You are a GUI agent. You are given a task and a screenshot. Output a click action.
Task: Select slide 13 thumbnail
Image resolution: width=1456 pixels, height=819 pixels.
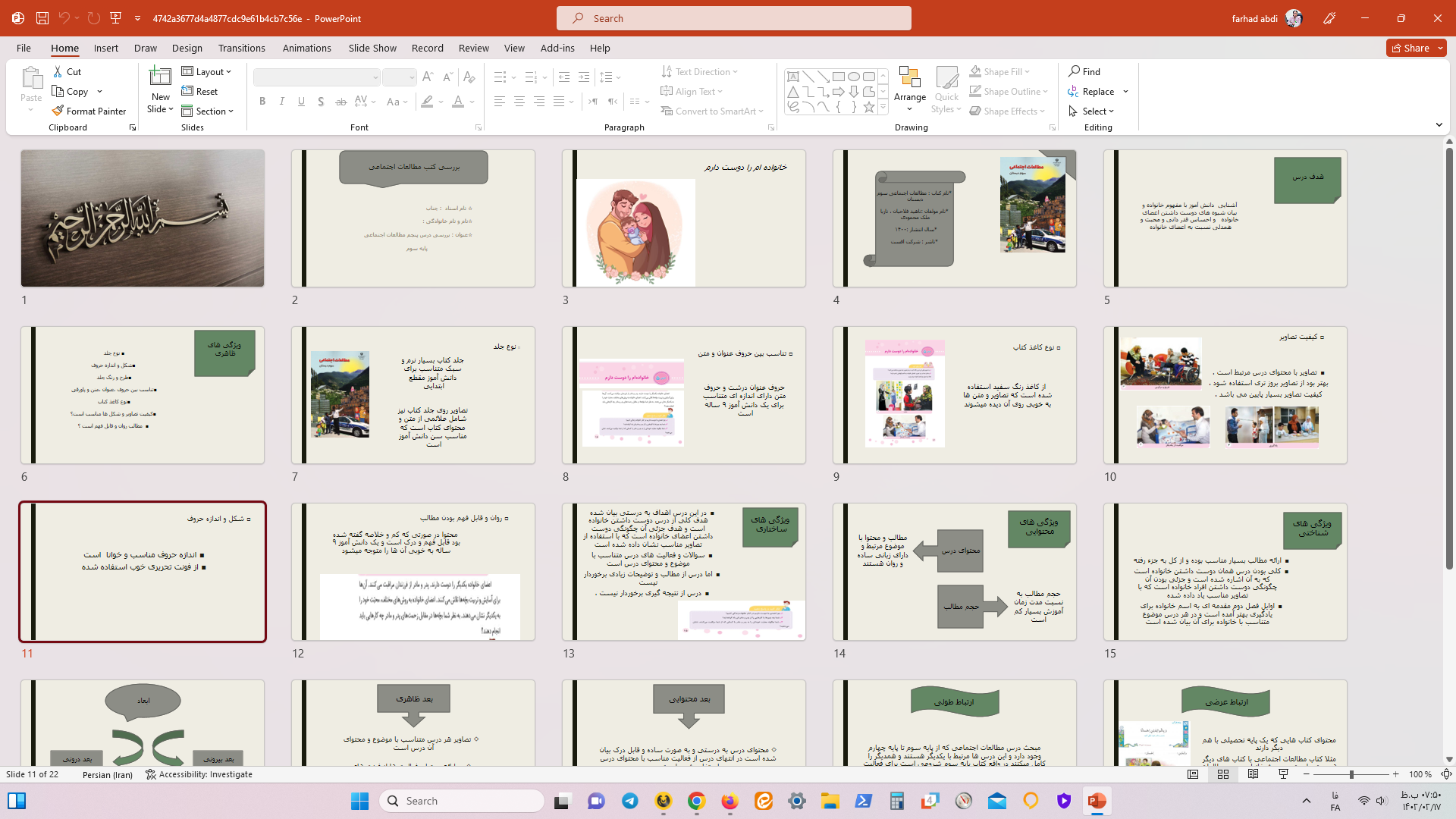[683, 572]
